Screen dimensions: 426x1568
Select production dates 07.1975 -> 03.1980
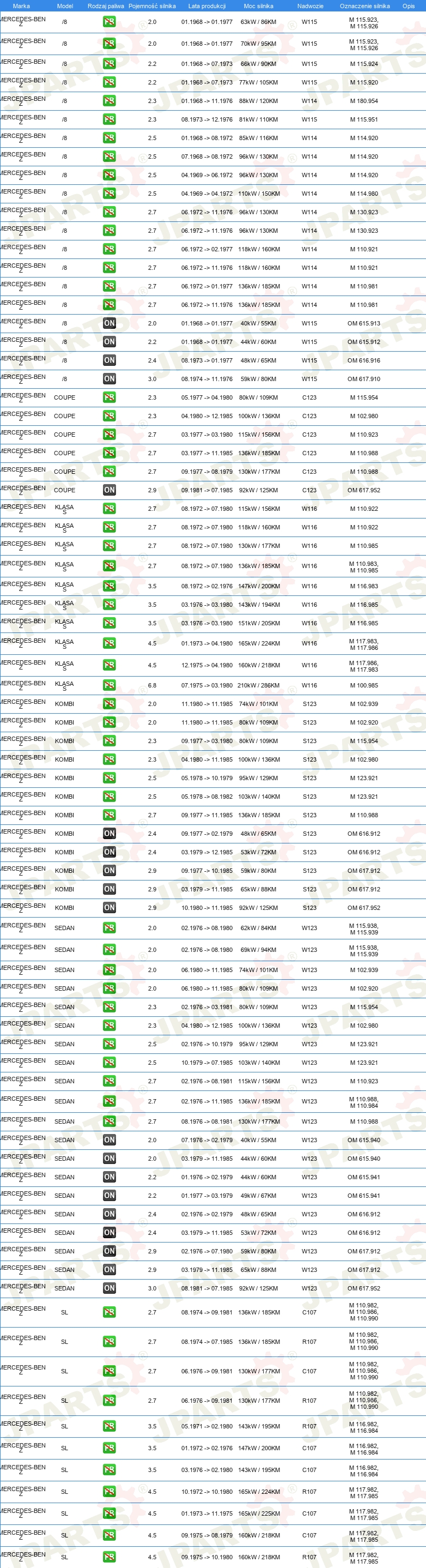coord(207,685)
